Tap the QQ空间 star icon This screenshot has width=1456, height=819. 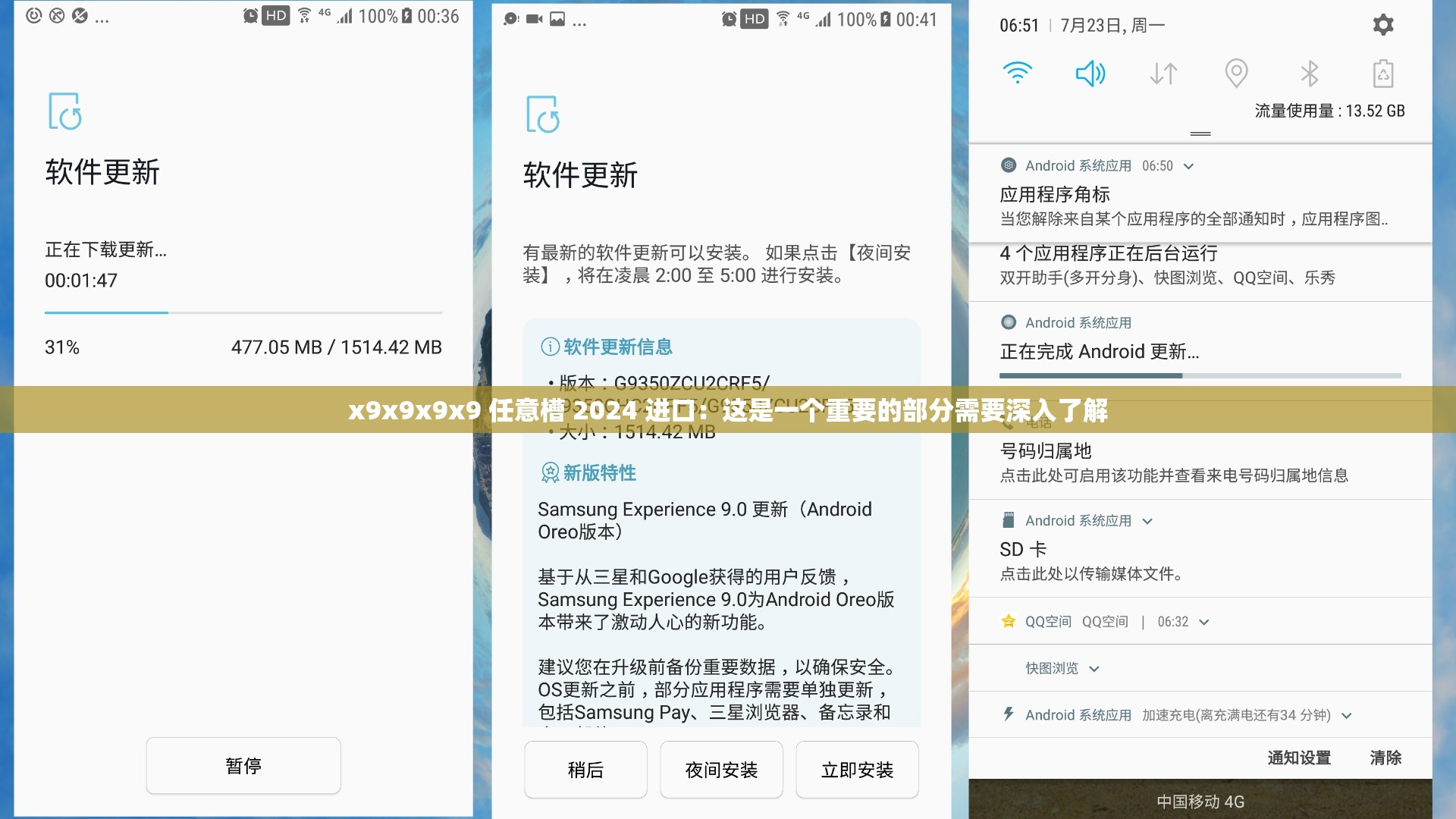pyautogui.click(x=1009, y=621)
